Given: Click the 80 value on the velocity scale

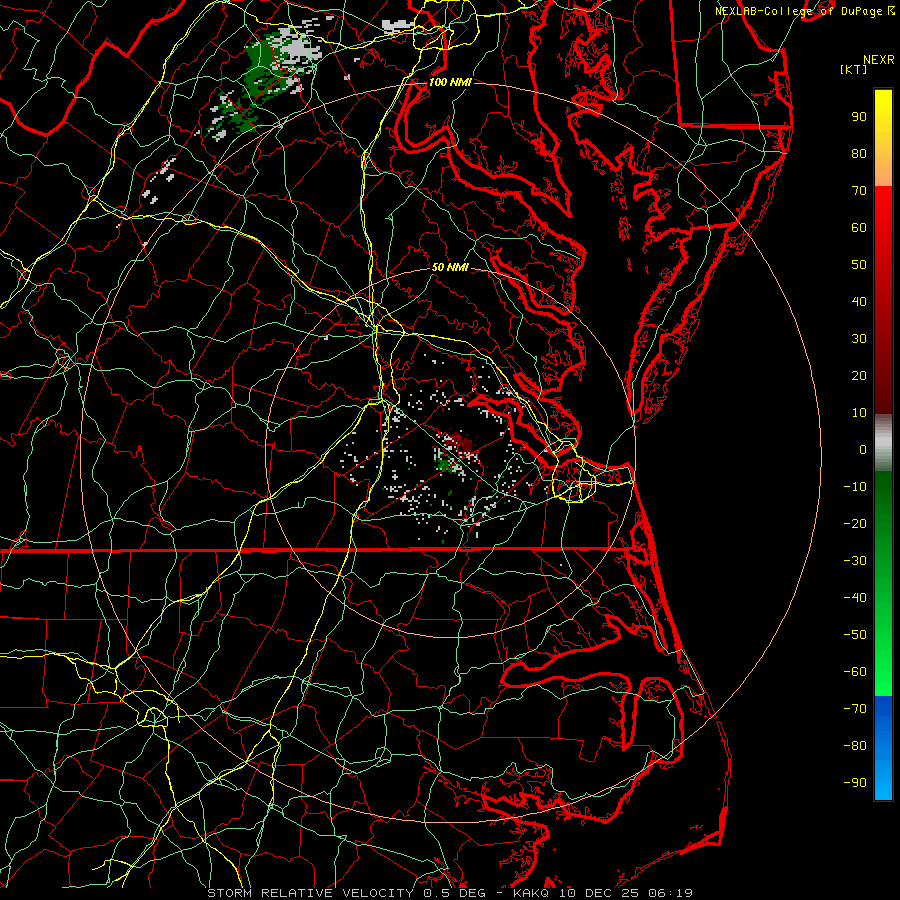Looking at the screenshot, I should pyautogui.click(x=859, y=154).
